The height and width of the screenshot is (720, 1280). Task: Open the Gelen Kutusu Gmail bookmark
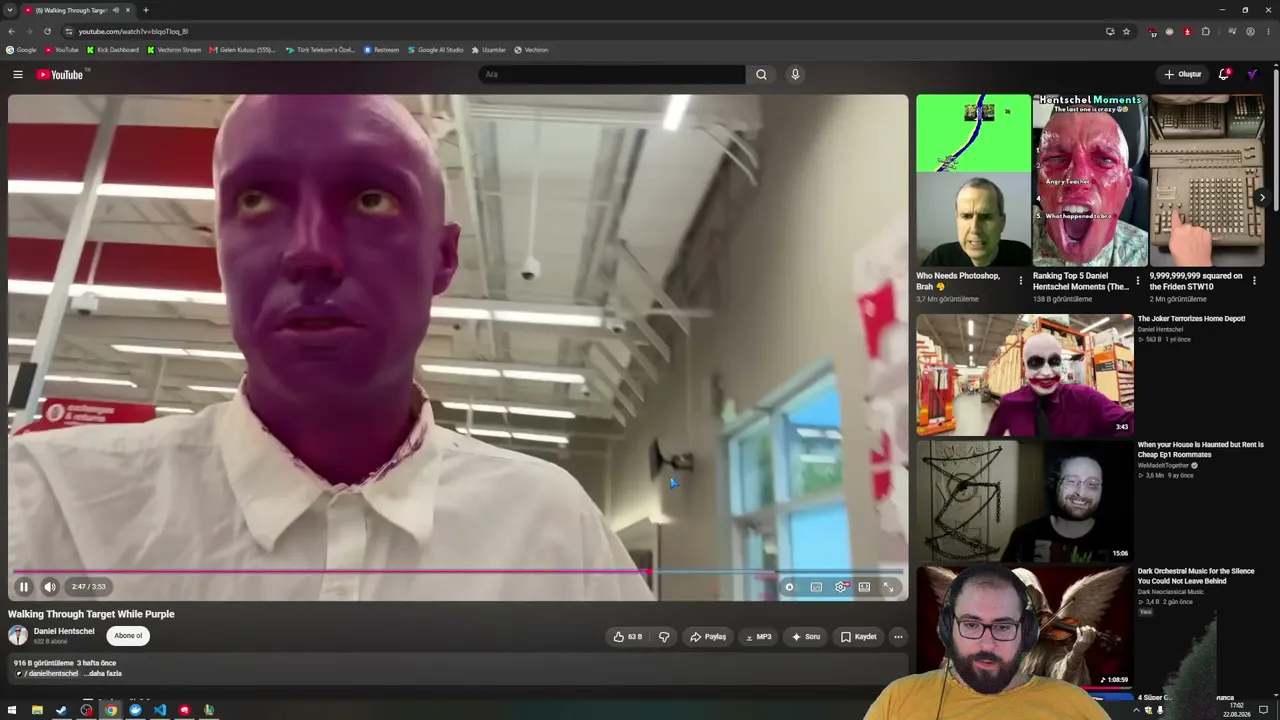click(243, 50)
